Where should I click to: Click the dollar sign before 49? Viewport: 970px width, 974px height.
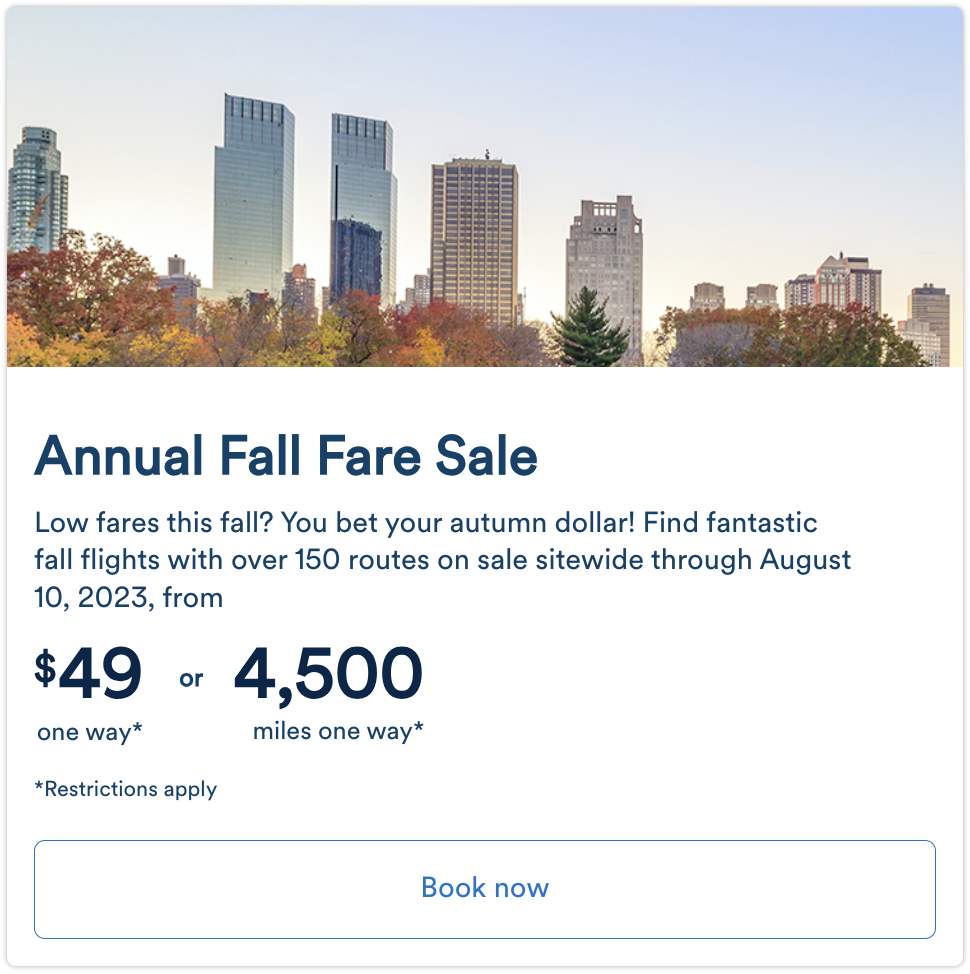click(45, 668)
